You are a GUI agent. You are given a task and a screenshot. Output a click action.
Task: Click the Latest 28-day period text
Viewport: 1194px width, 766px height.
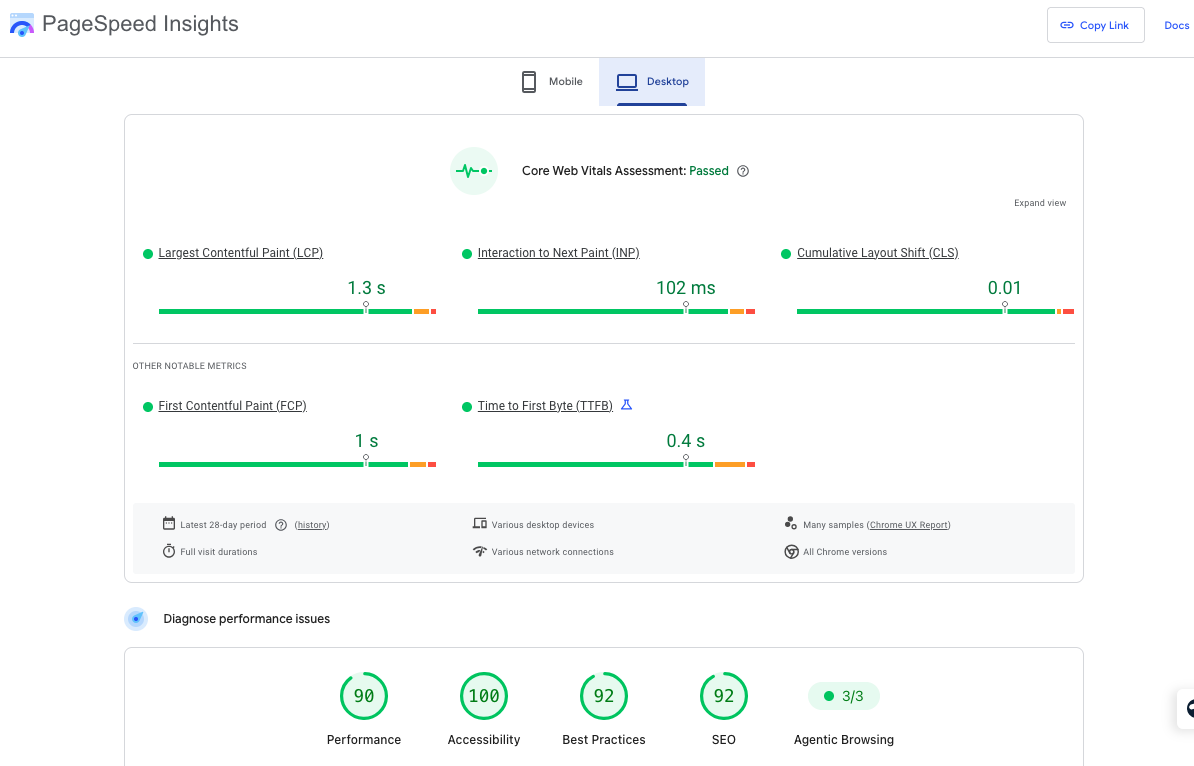pos(223,525)
